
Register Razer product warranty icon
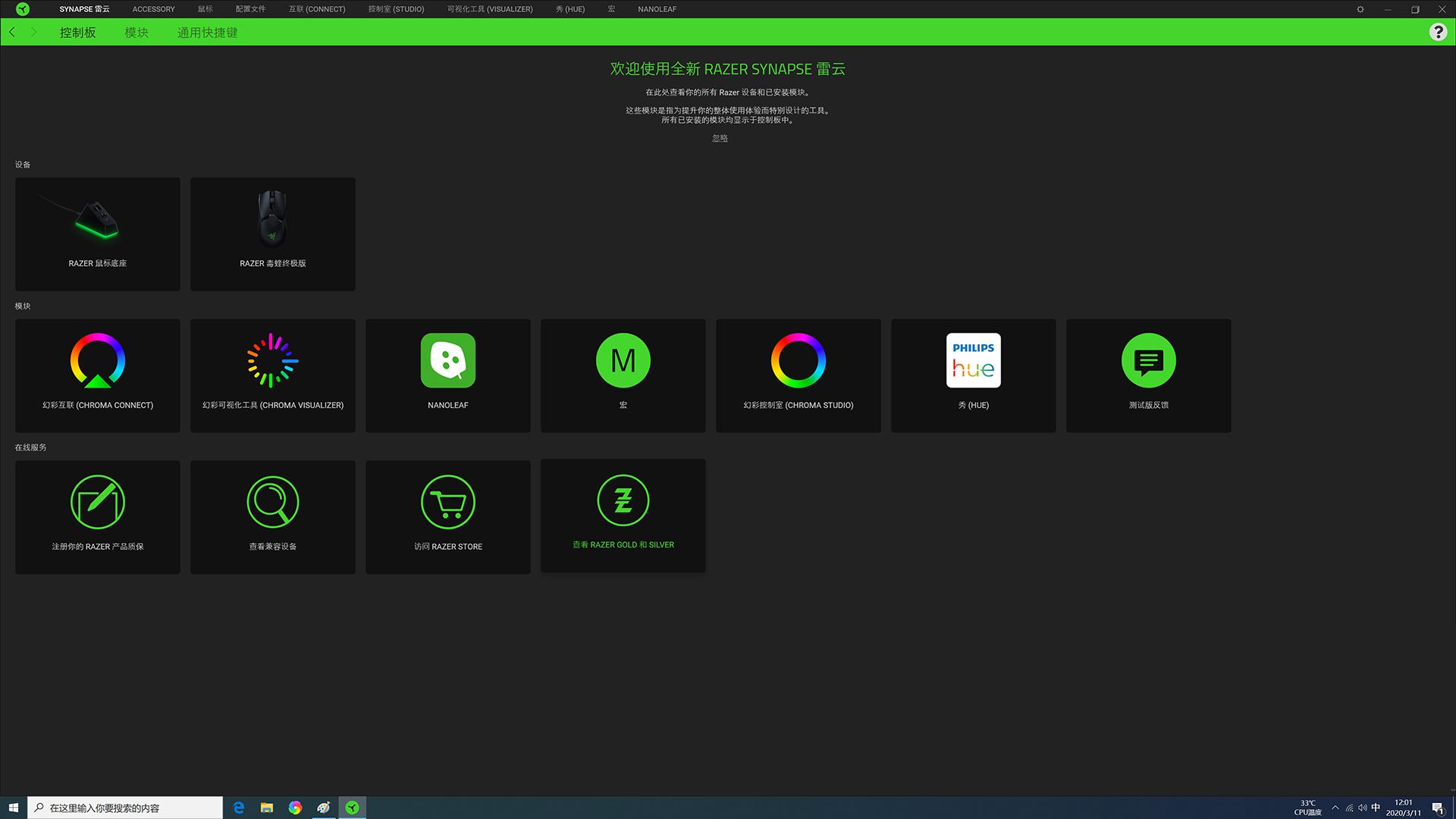(98, 502)
